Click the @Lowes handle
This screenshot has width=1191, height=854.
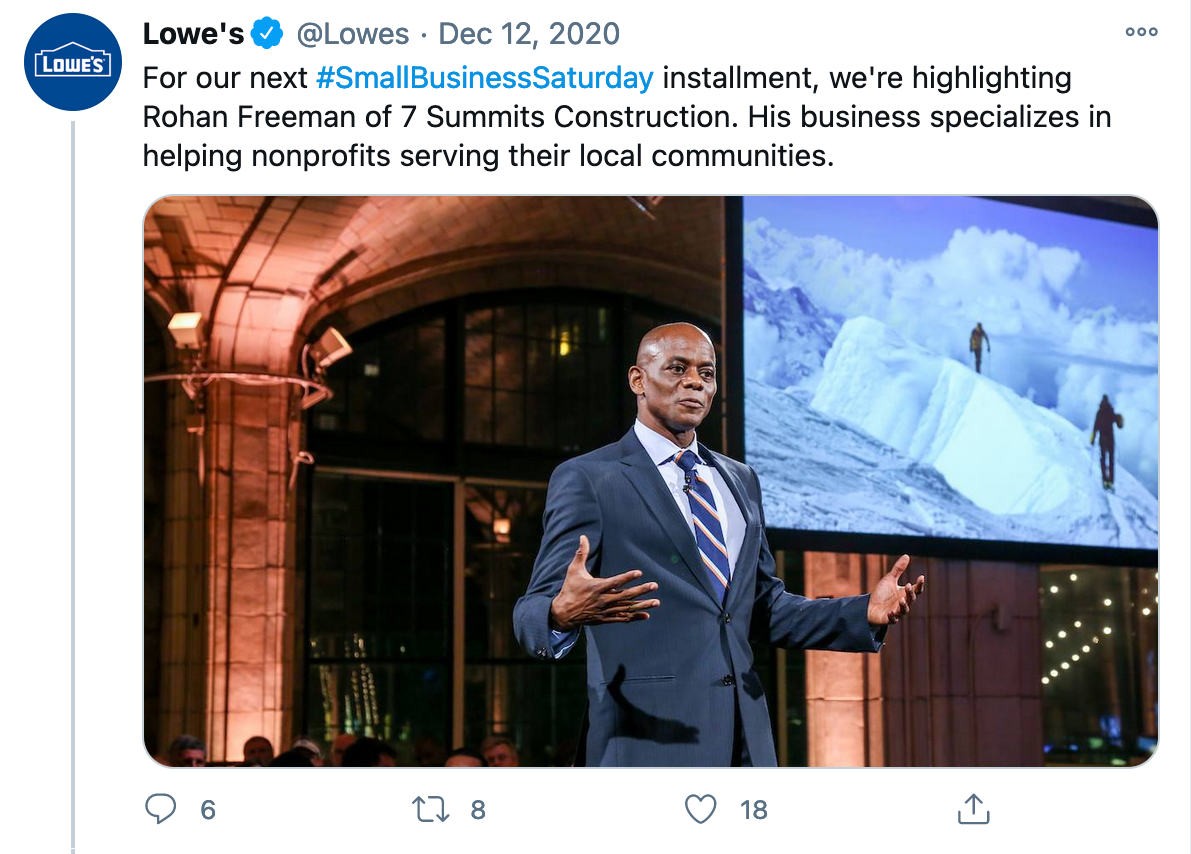click(352, 33)
